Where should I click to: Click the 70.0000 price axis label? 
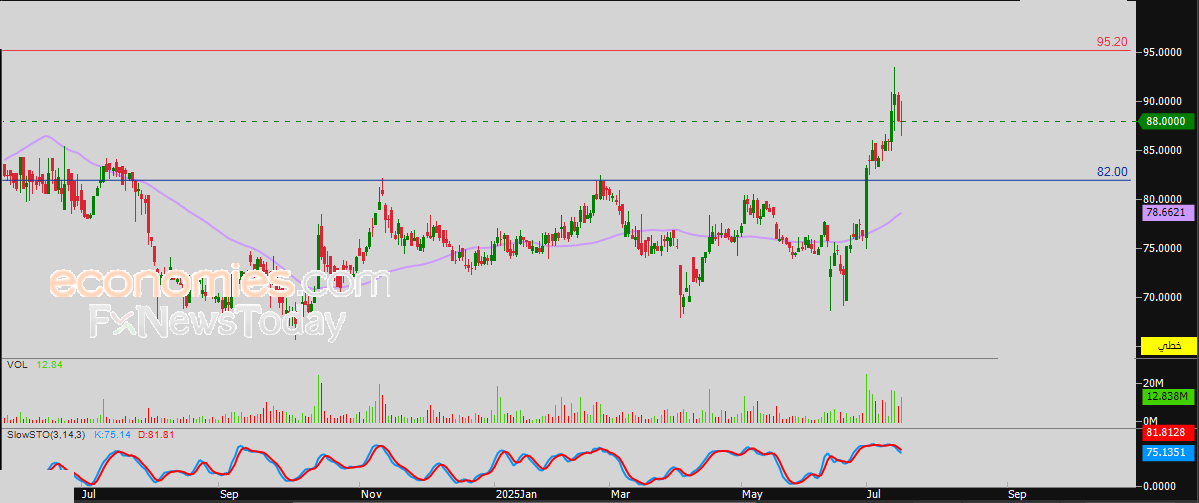(1162, 297)
